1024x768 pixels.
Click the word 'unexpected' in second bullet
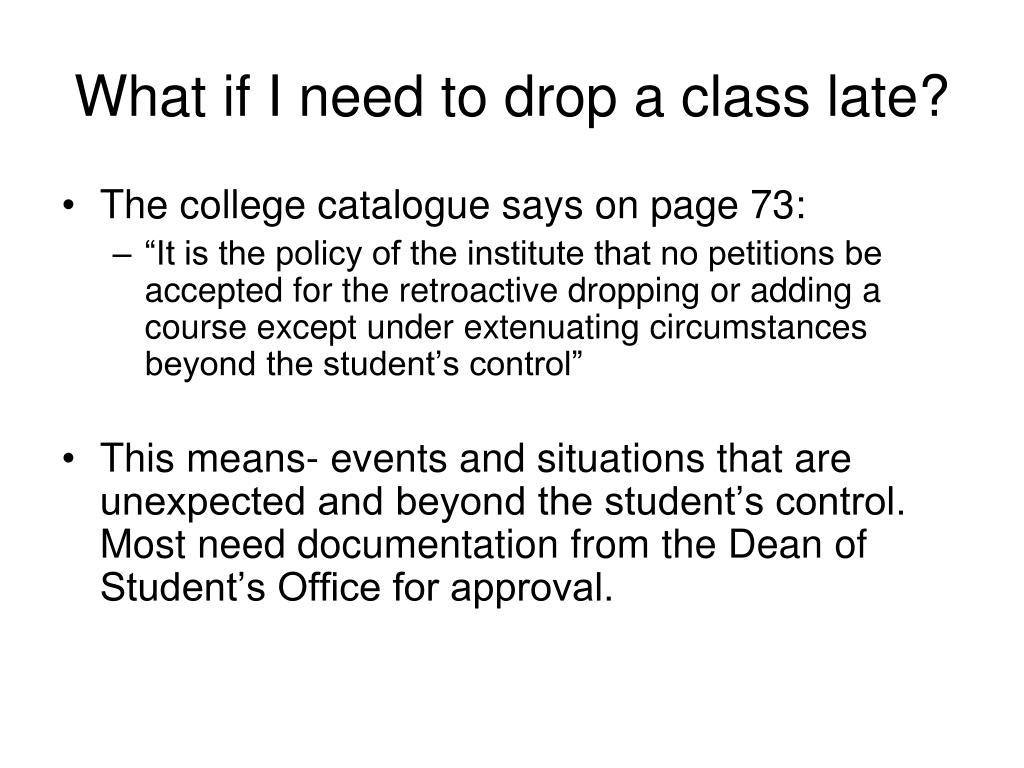click(x=202, y=503)
